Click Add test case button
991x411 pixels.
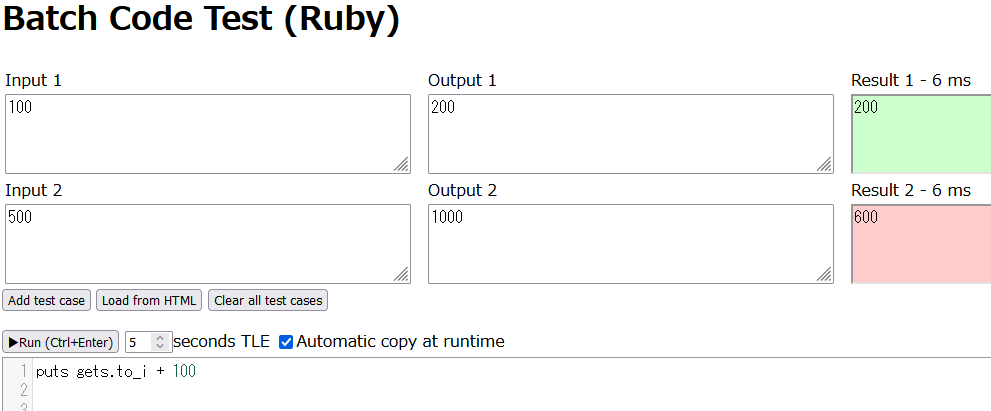[x=47, y=300]
